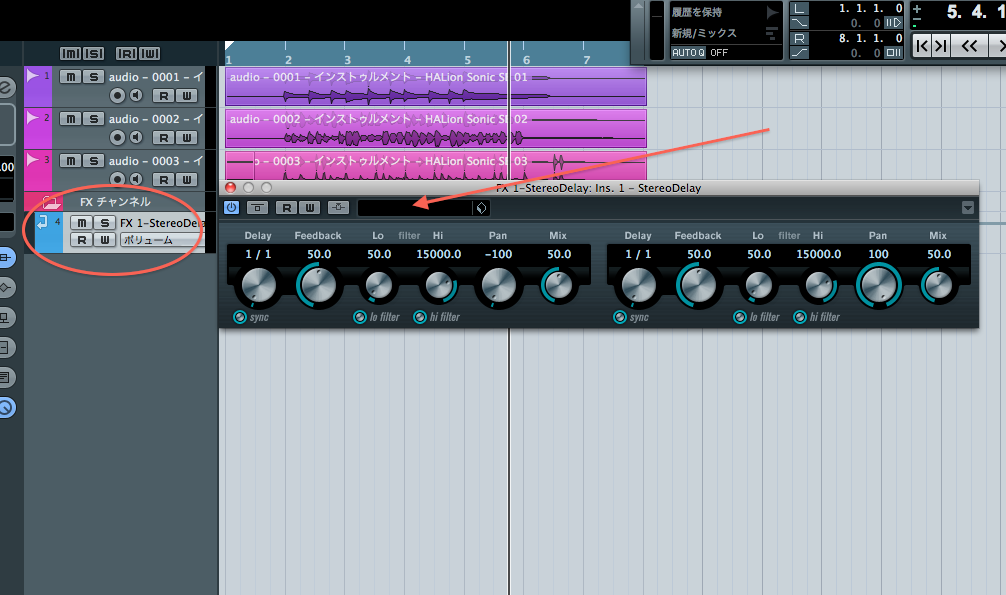The image size is (1006, 595).
Task: Toggle global Write automation in track list header
Action: click(149, 54)
